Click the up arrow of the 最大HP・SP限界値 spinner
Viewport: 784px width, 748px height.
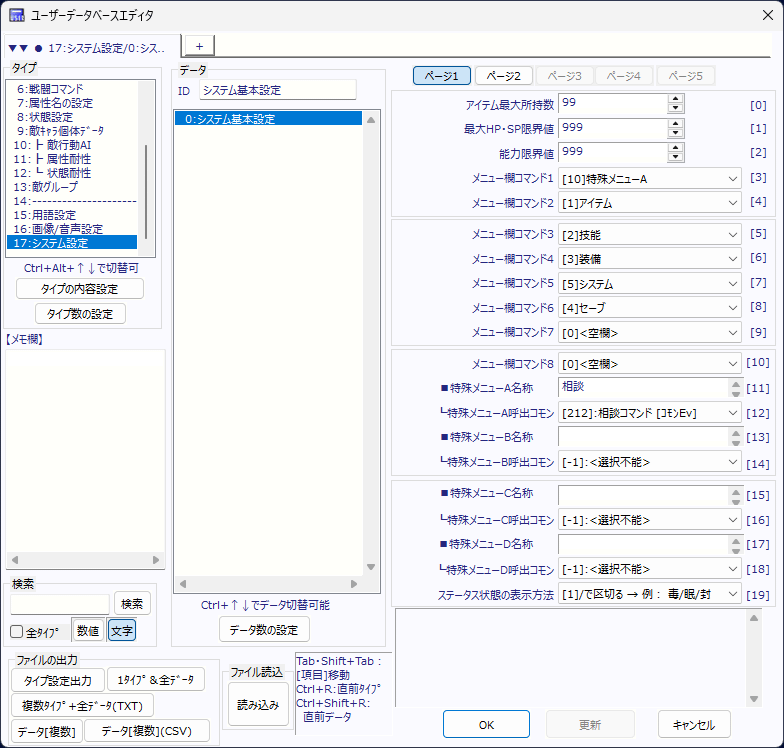[x=675, y=123]
